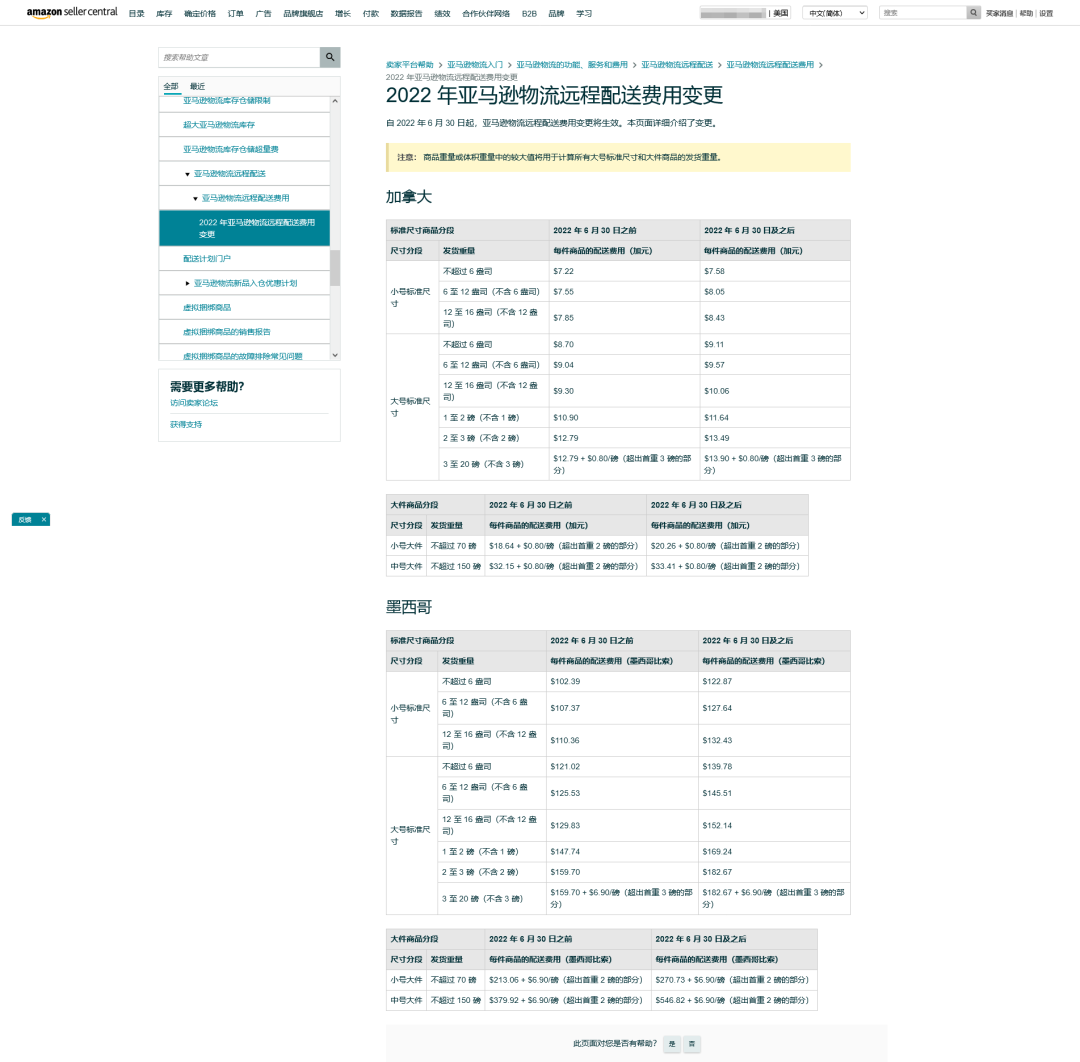Screen dimensions: 1080x1062
Task: Open the 数据报告 menu
Action: [406, 14]
